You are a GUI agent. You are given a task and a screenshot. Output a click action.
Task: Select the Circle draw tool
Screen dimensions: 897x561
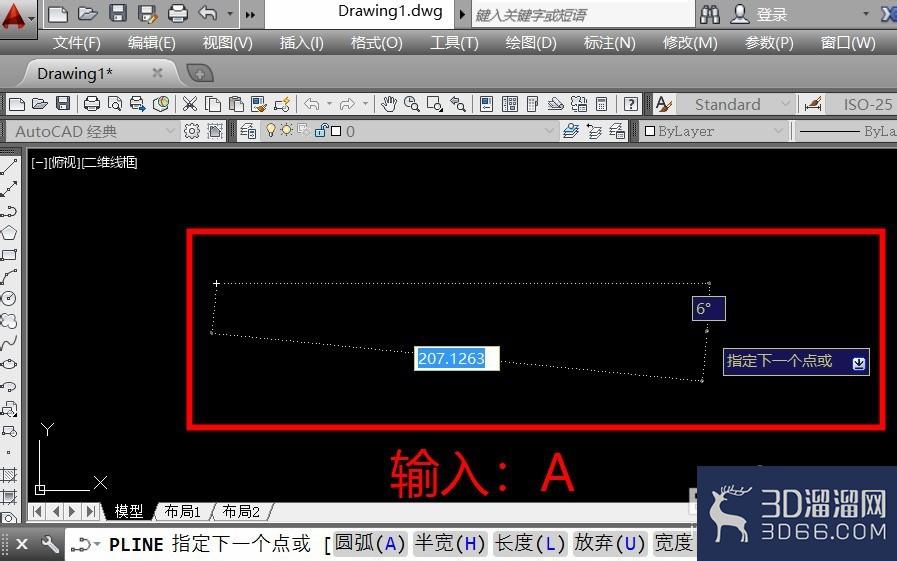tap(9, 299)
